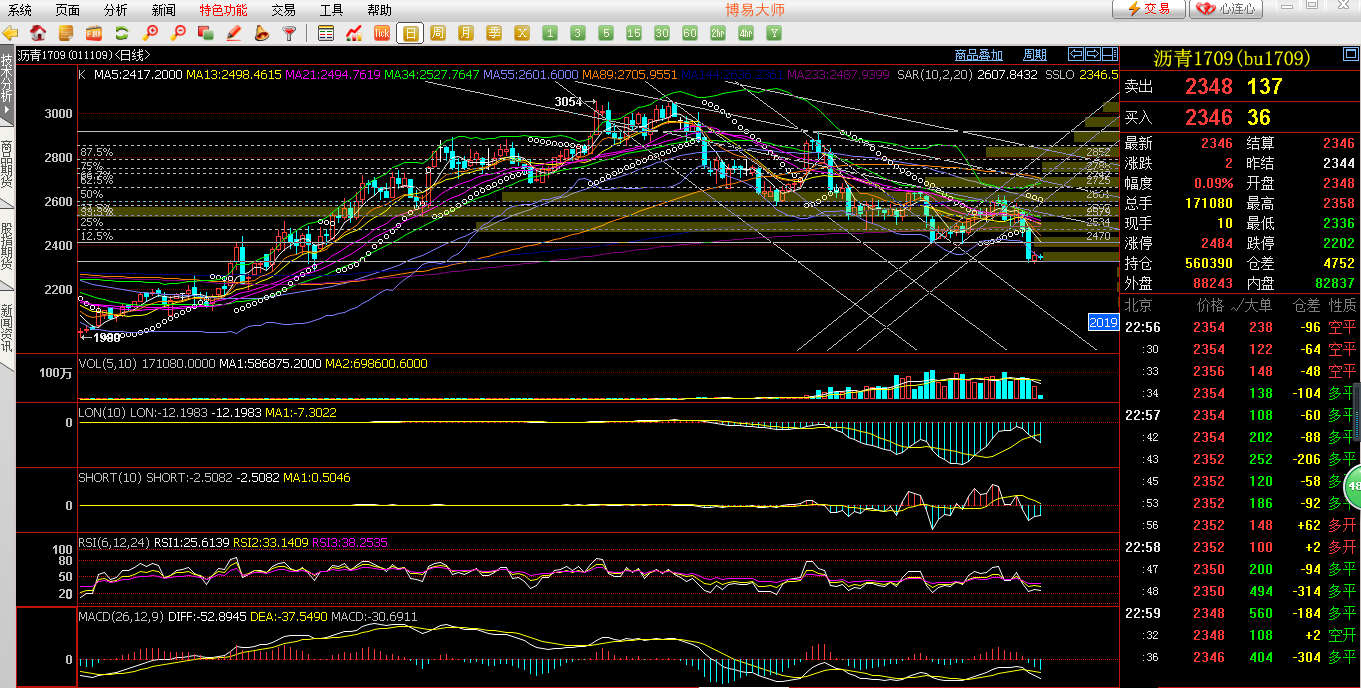Click the red line chart icon
The image size is (1361, 688).
coord(354,33)
